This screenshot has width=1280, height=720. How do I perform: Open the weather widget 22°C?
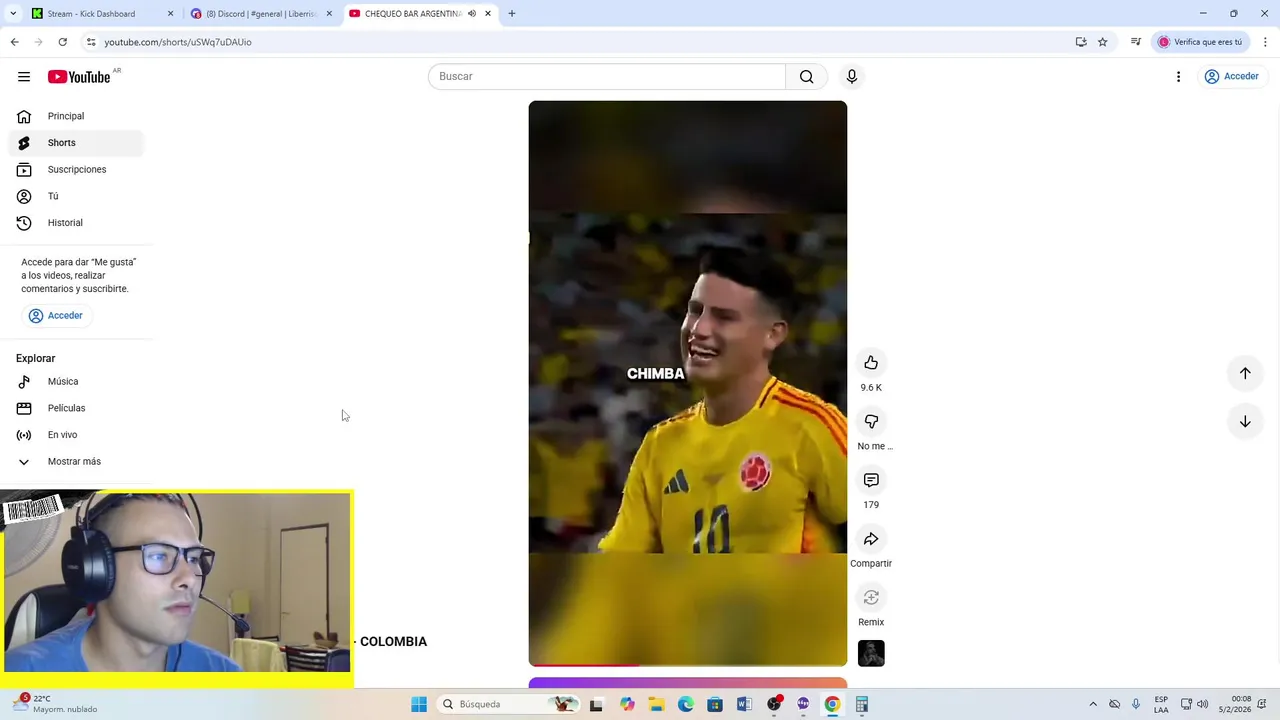pos(56,704)
